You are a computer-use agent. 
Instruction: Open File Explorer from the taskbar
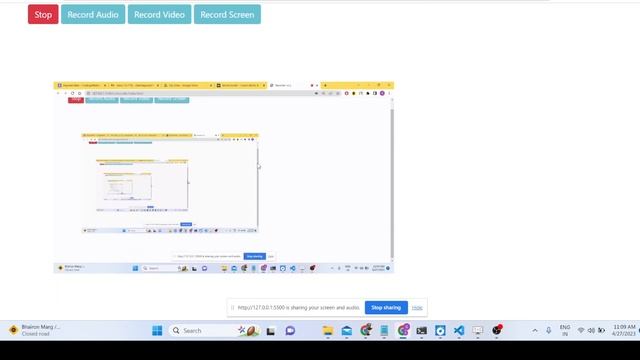[328, 331]
